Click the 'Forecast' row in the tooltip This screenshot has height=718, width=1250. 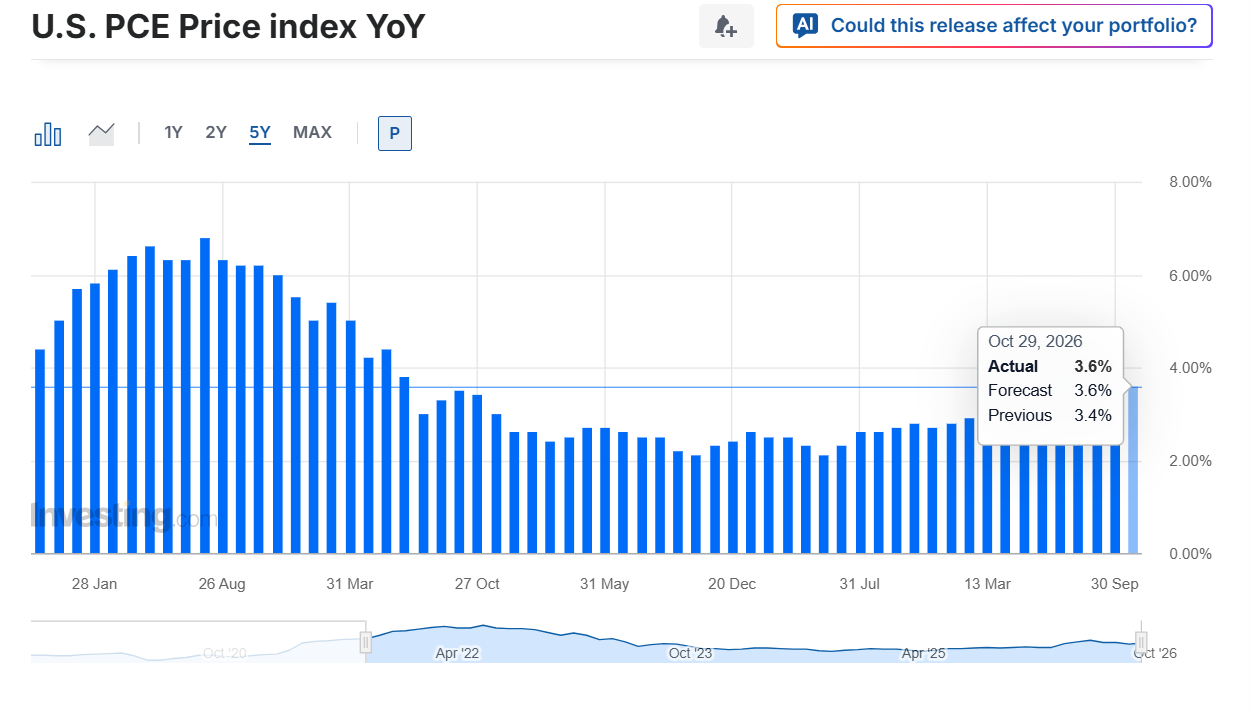point(1050,391)
